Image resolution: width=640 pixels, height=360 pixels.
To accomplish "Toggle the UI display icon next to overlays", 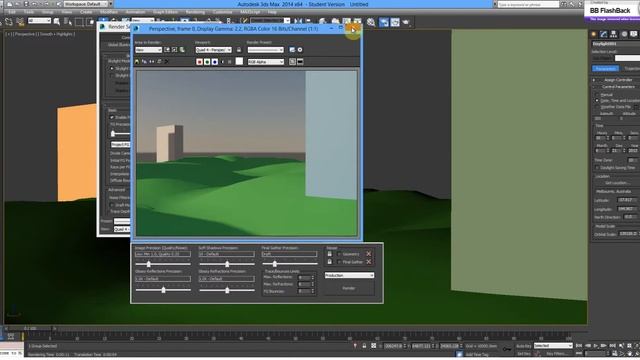I will pyautogui.click(x=300, y=62).
